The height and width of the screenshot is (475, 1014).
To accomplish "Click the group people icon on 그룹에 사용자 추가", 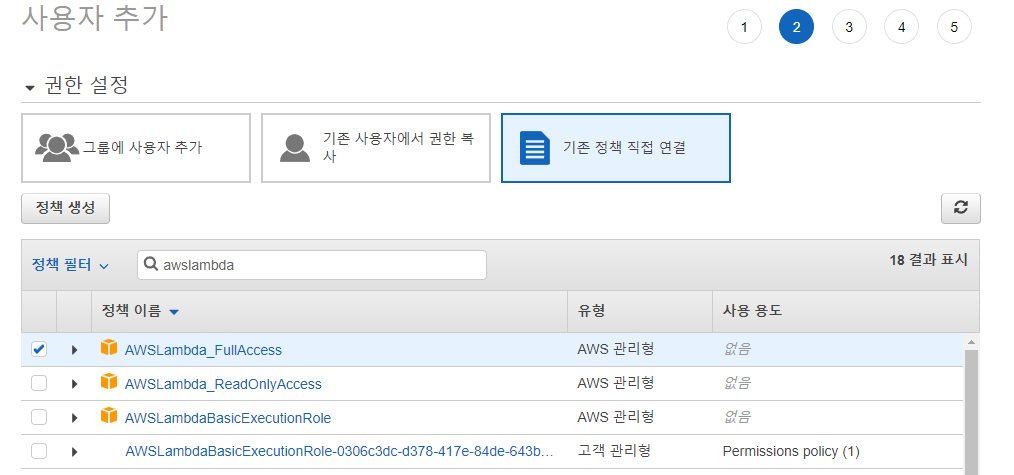I will (58, 147).
